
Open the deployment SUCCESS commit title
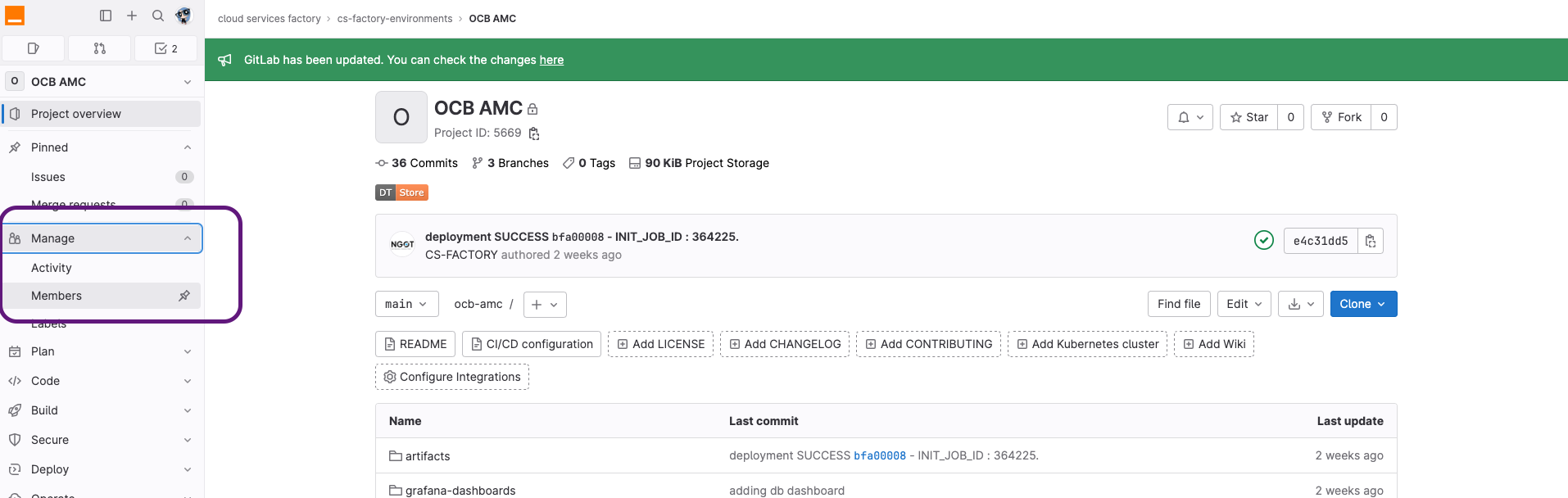(x=582, y=237)
